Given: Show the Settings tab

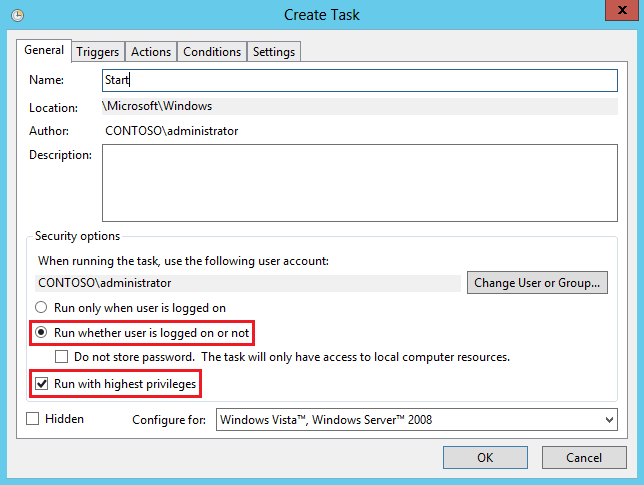Looking at the screenshot, I should 273,52.
